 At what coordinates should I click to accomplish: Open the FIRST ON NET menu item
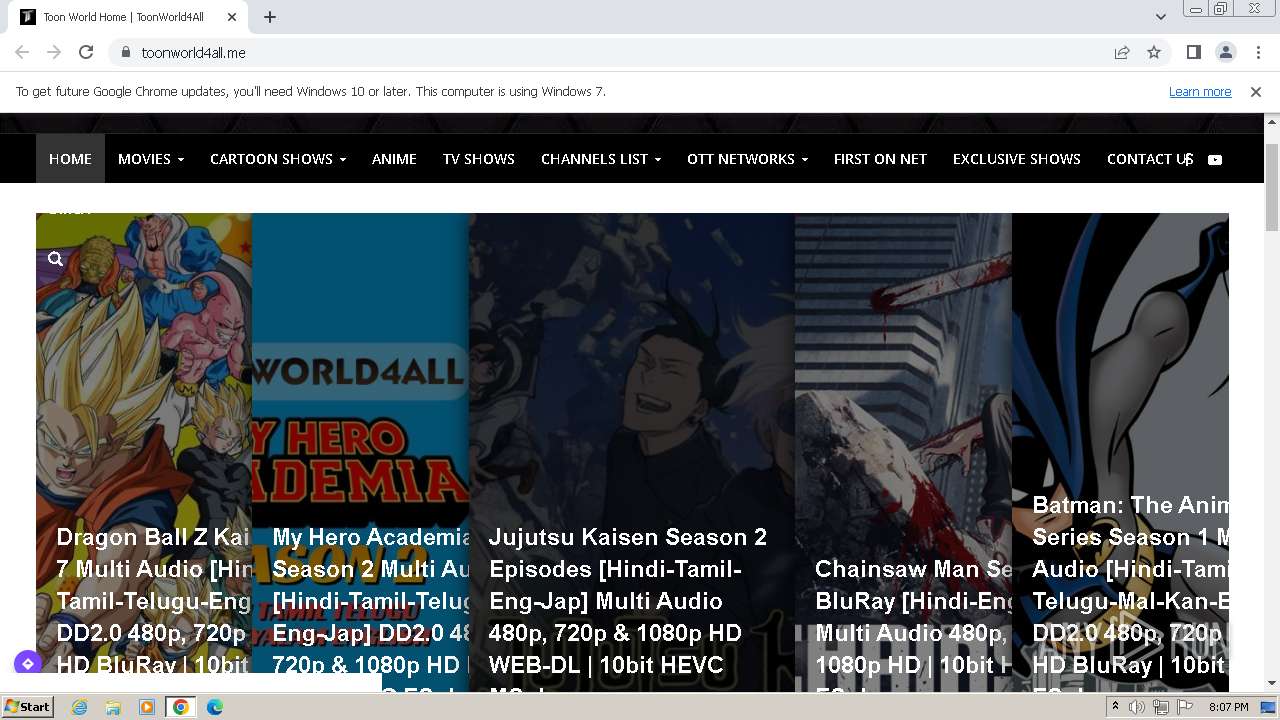880,159
